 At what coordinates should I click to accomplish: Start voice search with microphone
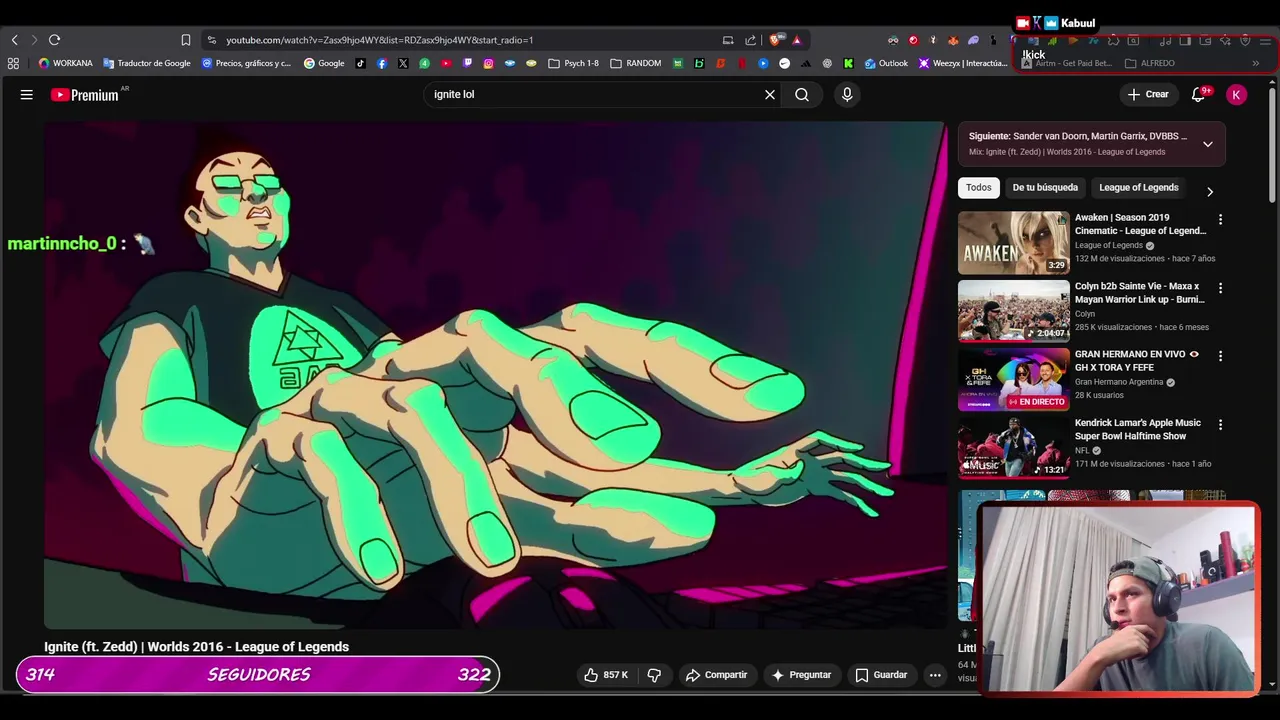tap(847, 95)
